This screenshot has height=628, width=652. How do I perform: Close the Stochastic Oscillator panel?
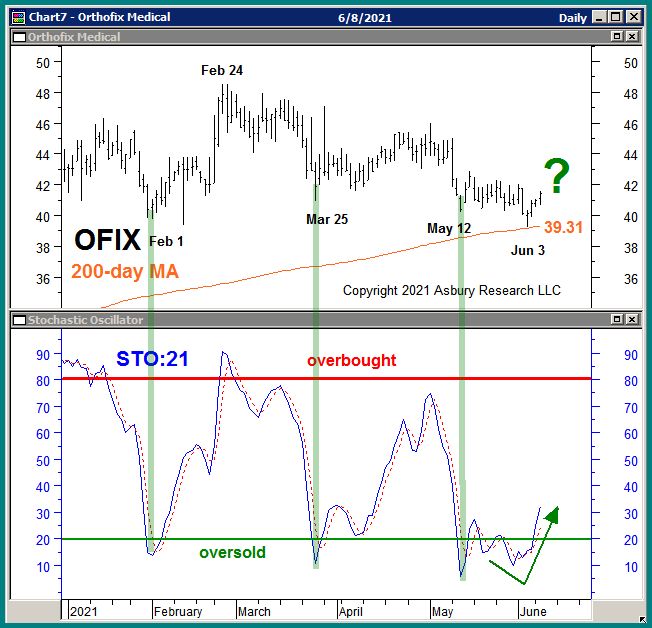point(632,320)
